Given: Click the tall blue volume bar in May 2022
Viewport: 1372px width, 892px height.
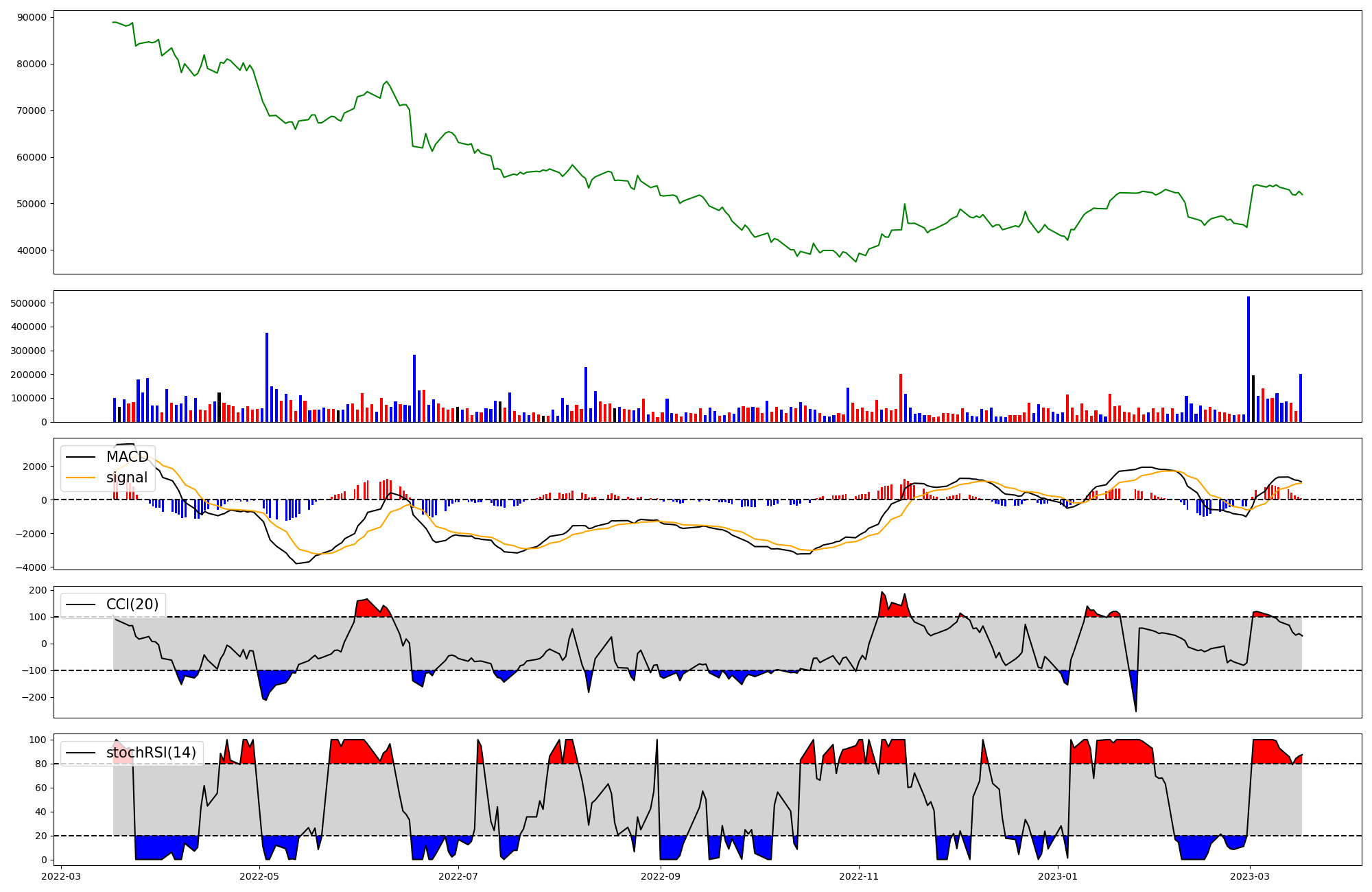Looking at the screenshot, I should point(267,377).
